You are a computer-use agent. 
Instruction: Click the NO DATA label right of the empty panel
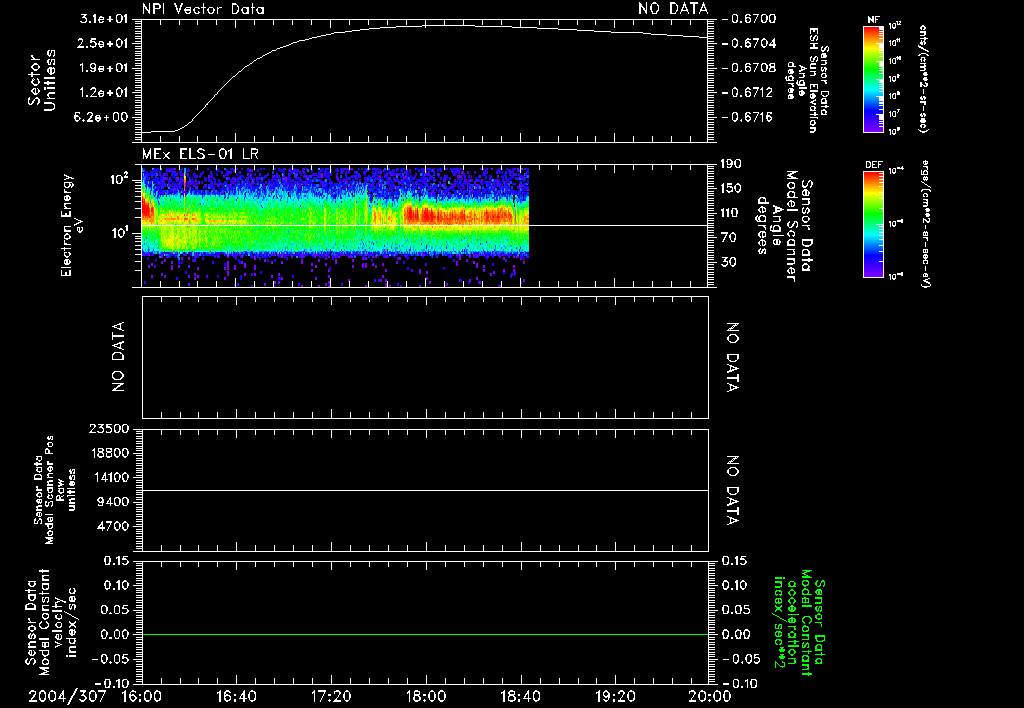(732, 357)
